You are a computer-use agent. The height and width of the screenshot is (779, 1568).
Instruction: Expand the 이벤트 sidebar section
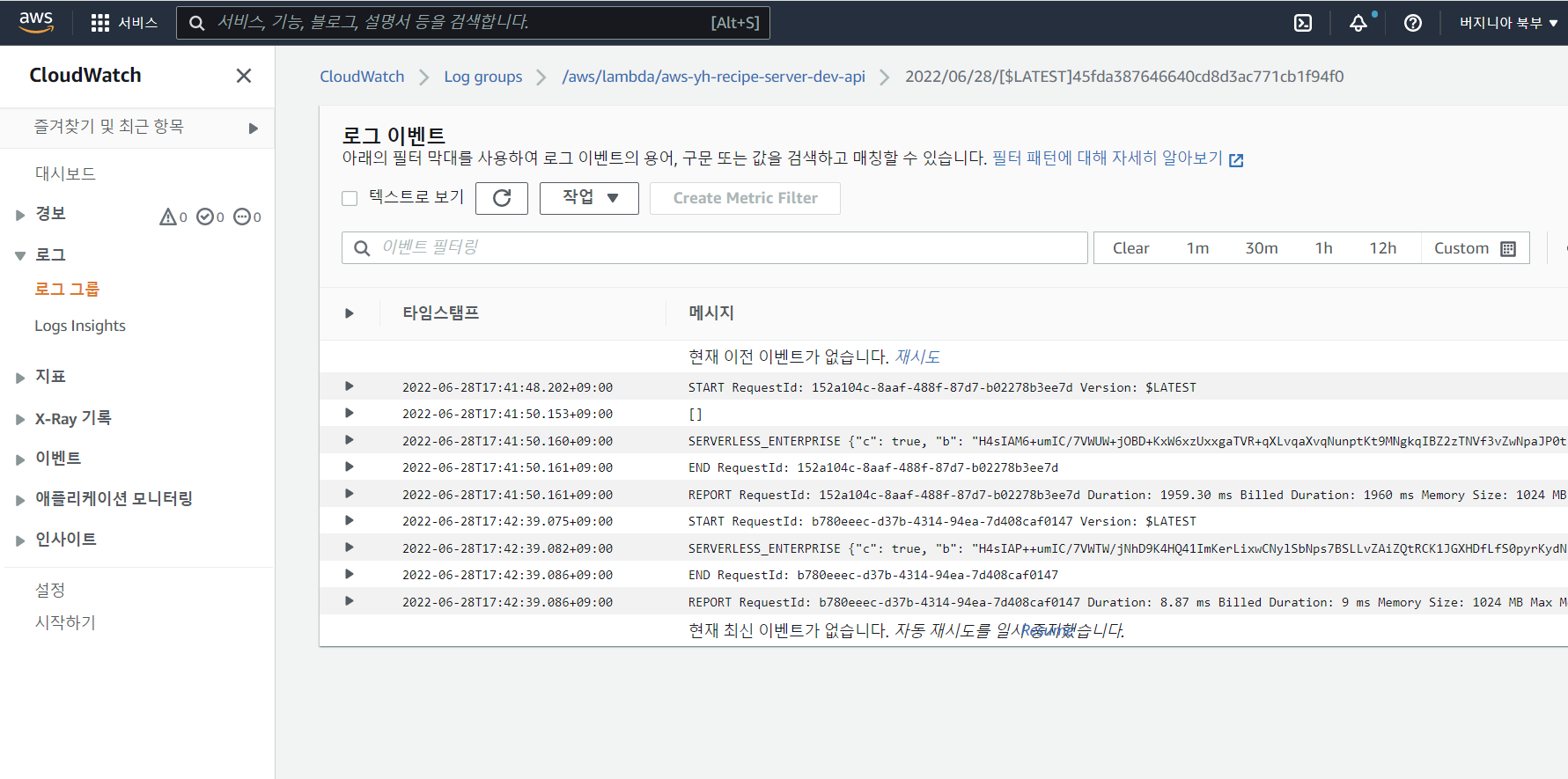20,459
